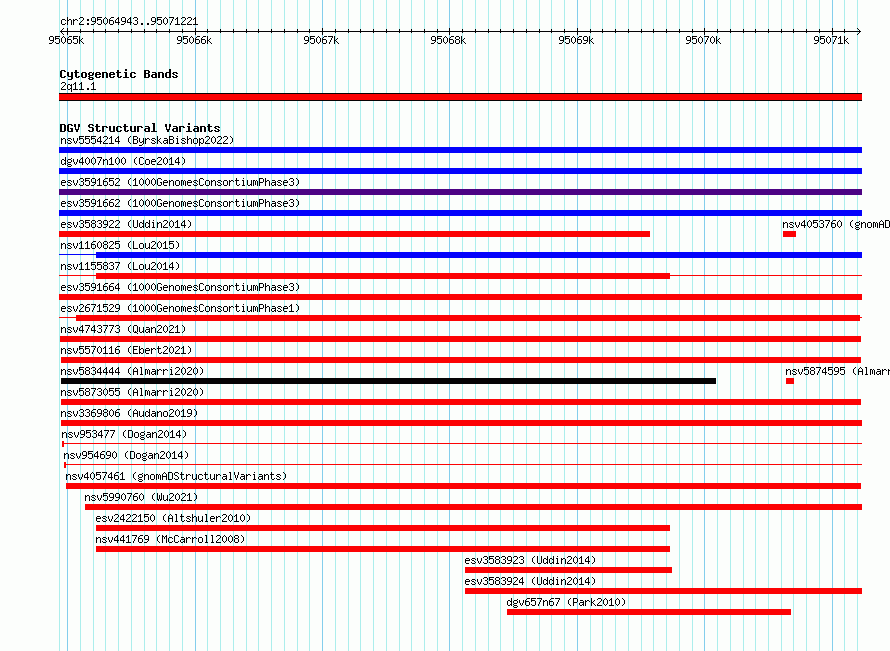Open nsv441769 (McCarroll2008) label
This screenshot has width=890, height=651.
[170, 539]
